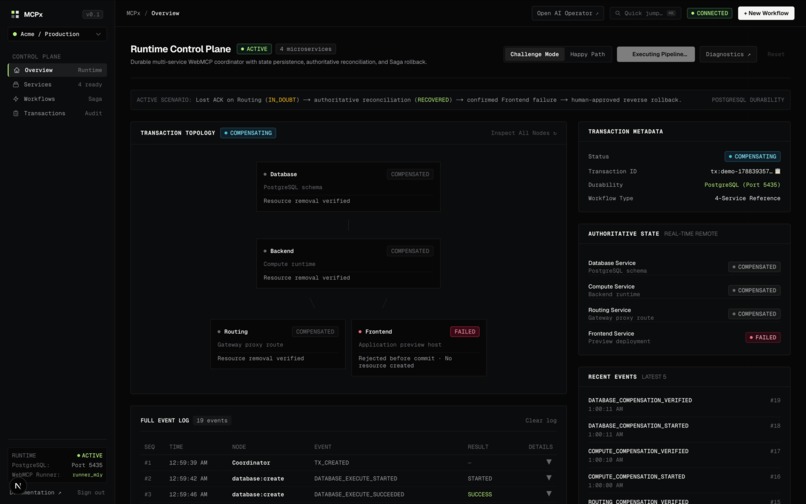
Task: Click the MCPx logo icon
Action: click(x=15, y=14)
